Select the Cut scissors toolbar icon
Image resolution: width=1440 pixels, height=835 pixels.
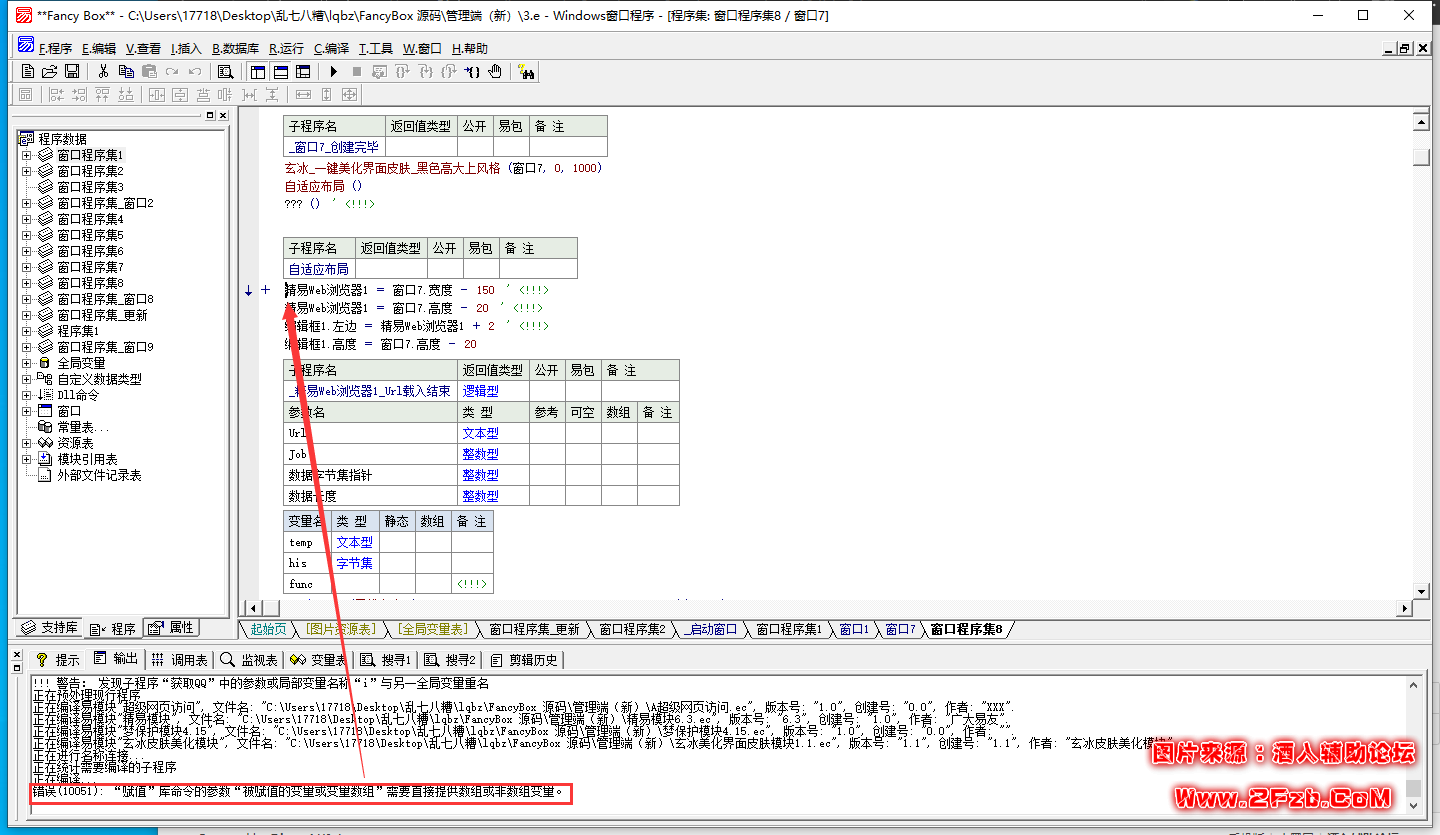[102, 71]
